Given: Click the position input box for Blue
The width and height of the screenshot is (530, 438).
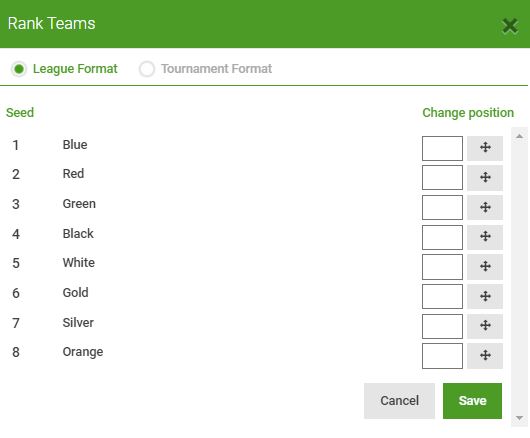Looking at the screenshot, I should [442, 148].
